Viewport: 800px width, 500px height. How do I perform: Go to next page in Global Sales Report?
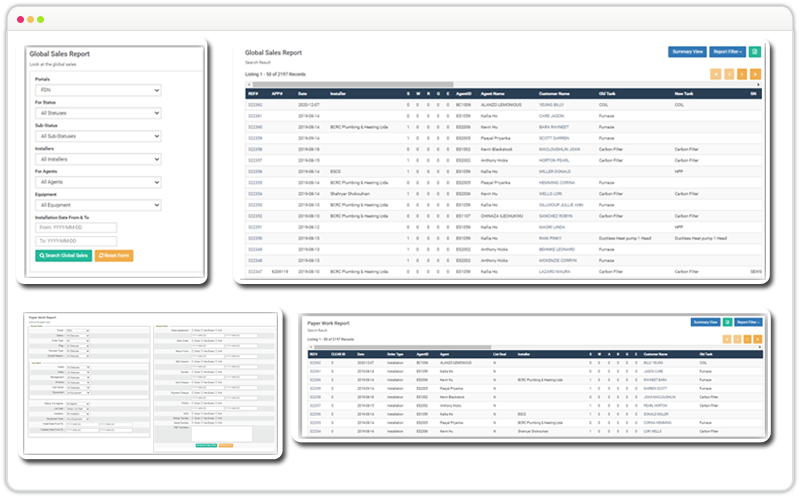point(741,74)
